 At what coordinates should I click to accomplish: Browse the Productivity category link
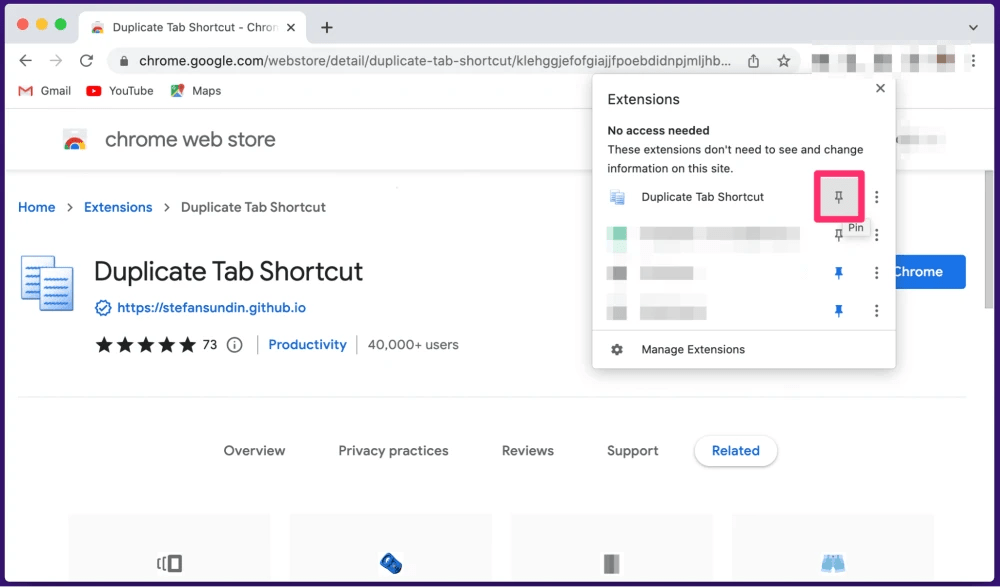pos(307,344)
